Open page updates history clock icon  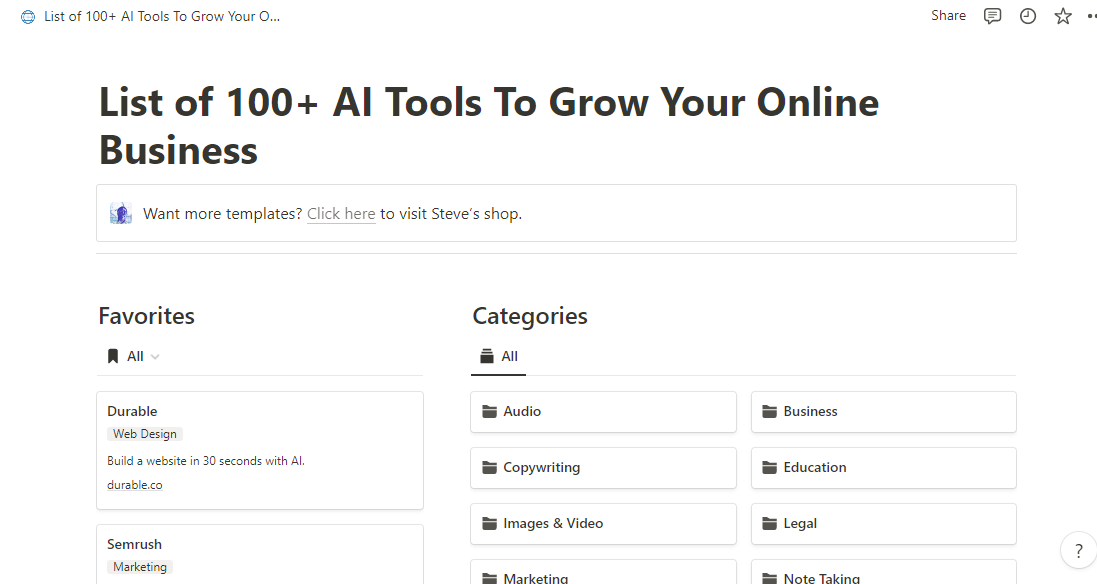tap(1028, 16)
